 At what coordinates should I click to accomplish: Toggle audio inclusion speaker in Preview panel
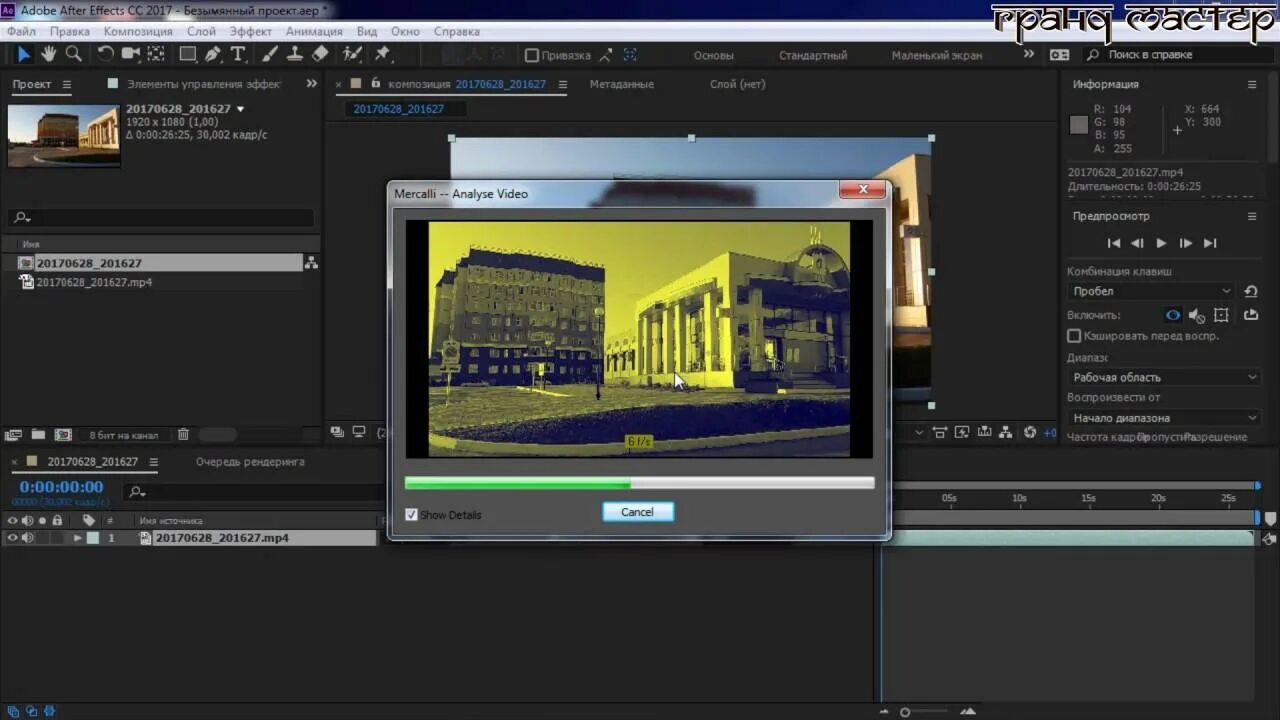(x=1197, y=315)
